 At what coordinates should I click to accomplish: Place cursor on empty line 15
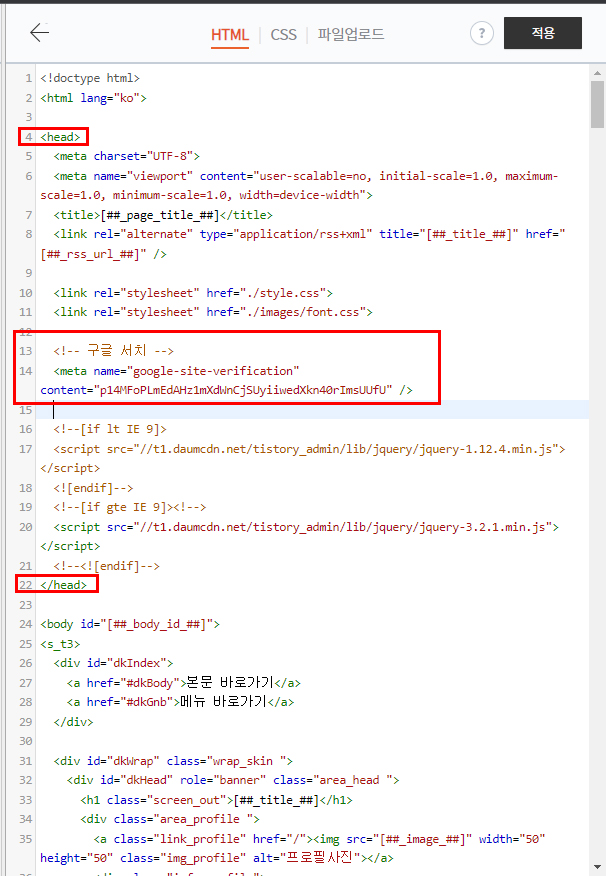[313, 410]
